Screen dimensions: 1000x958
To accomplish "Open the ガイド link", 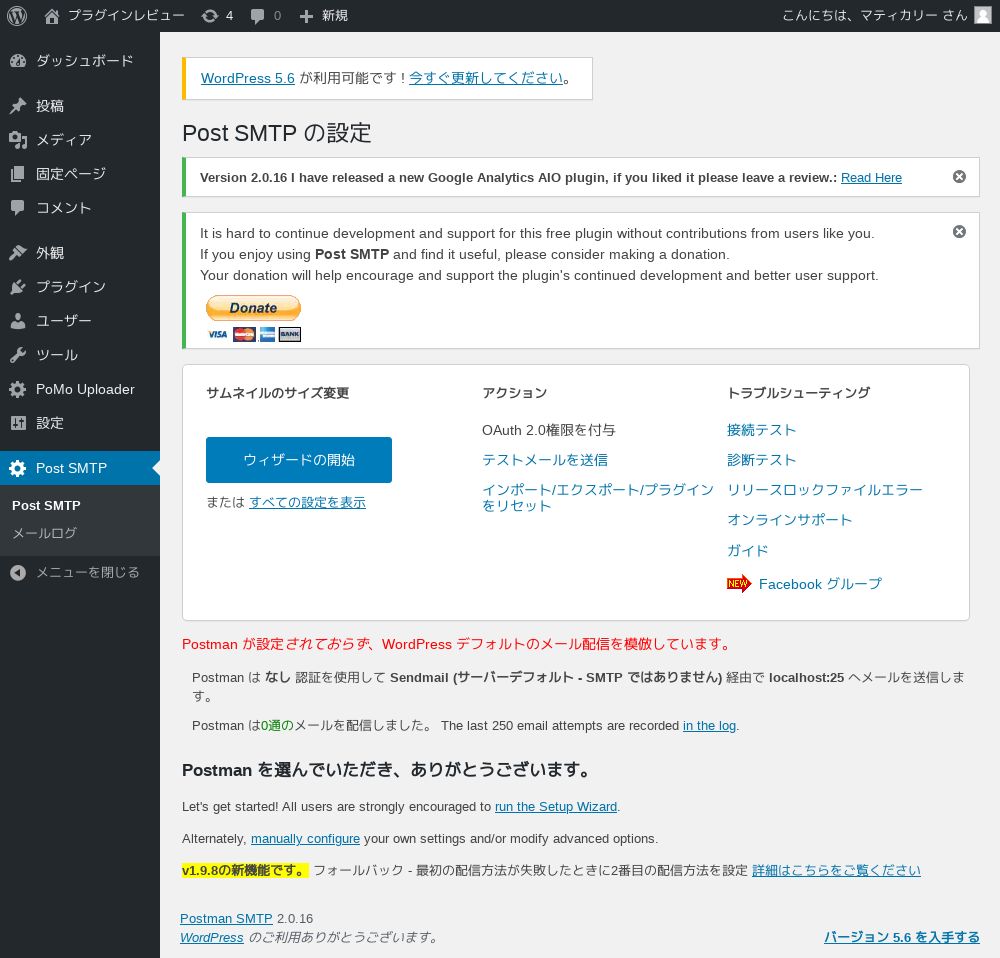I will pos(747,550).
